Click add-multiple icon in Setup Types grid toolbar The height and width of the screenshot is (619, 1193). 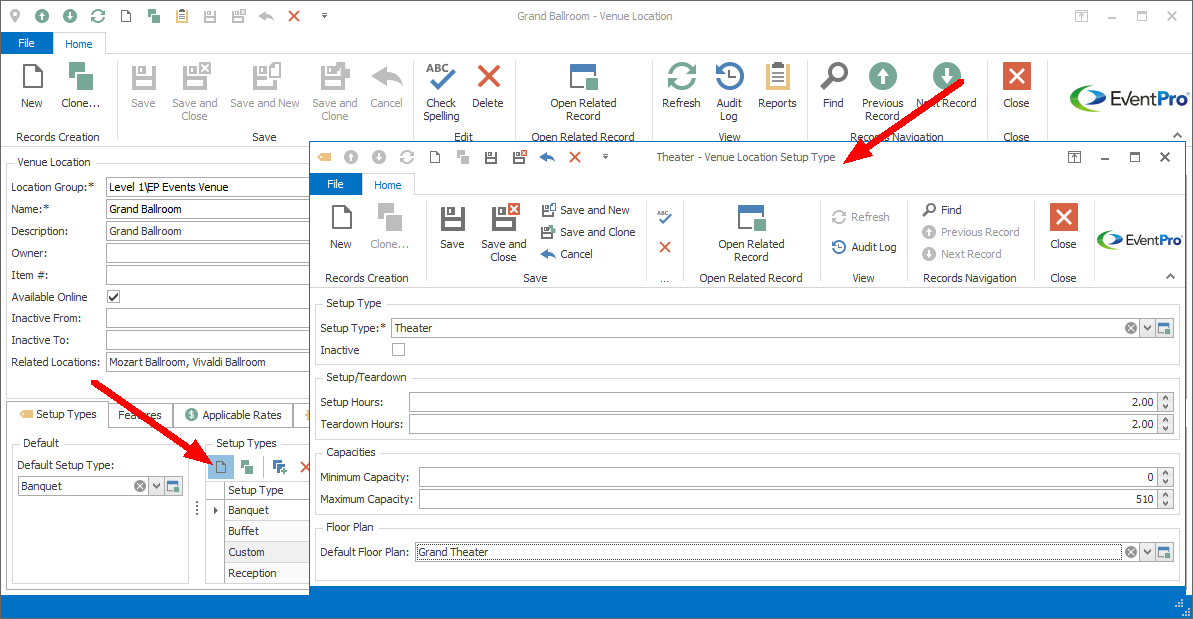[x=279, y=466]
